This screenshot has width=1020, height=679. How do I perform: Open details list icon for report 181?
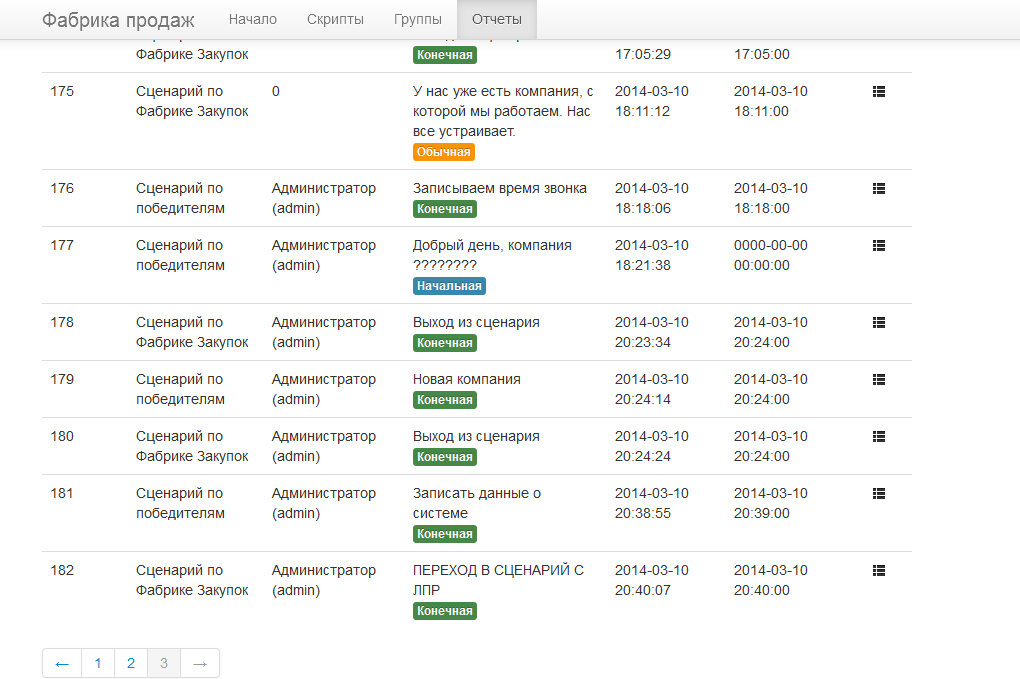878,494
